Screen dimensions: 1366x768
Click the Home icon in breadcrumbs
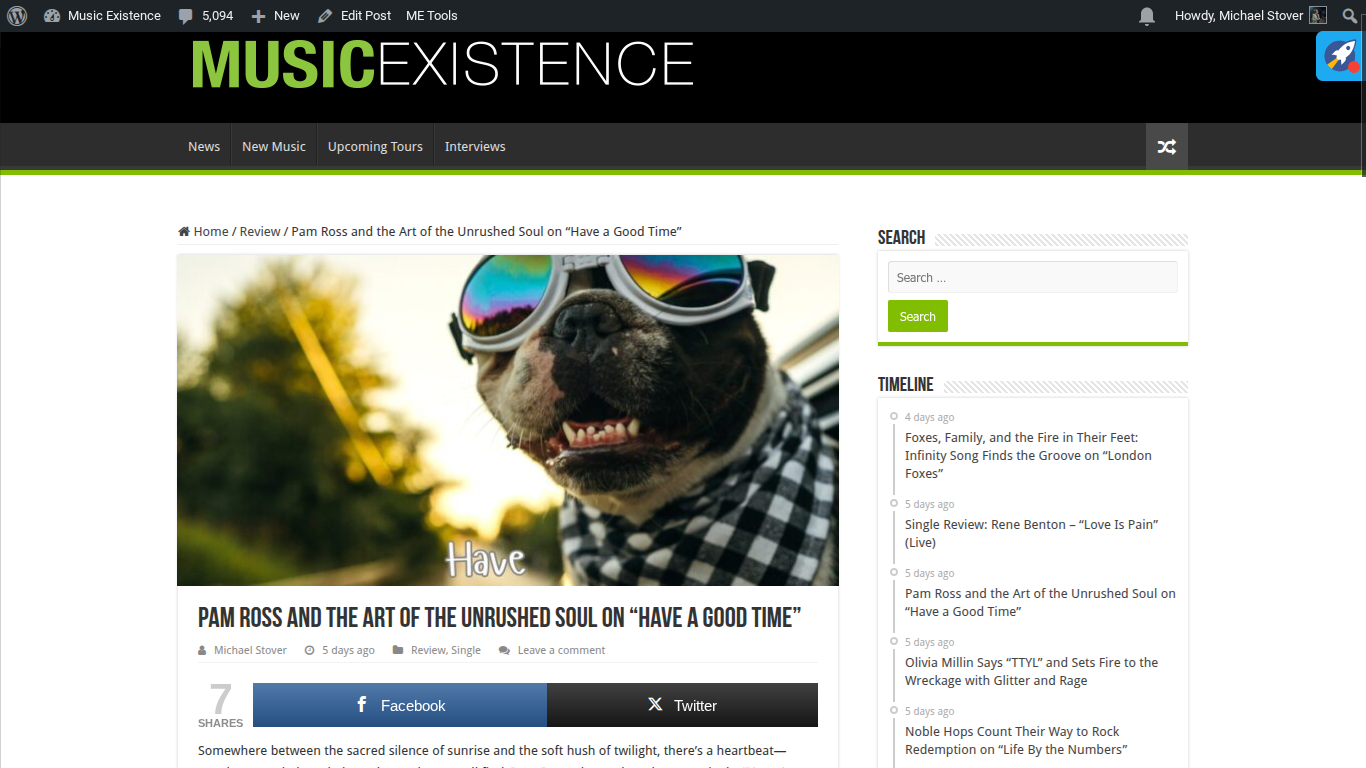[184, 231]
